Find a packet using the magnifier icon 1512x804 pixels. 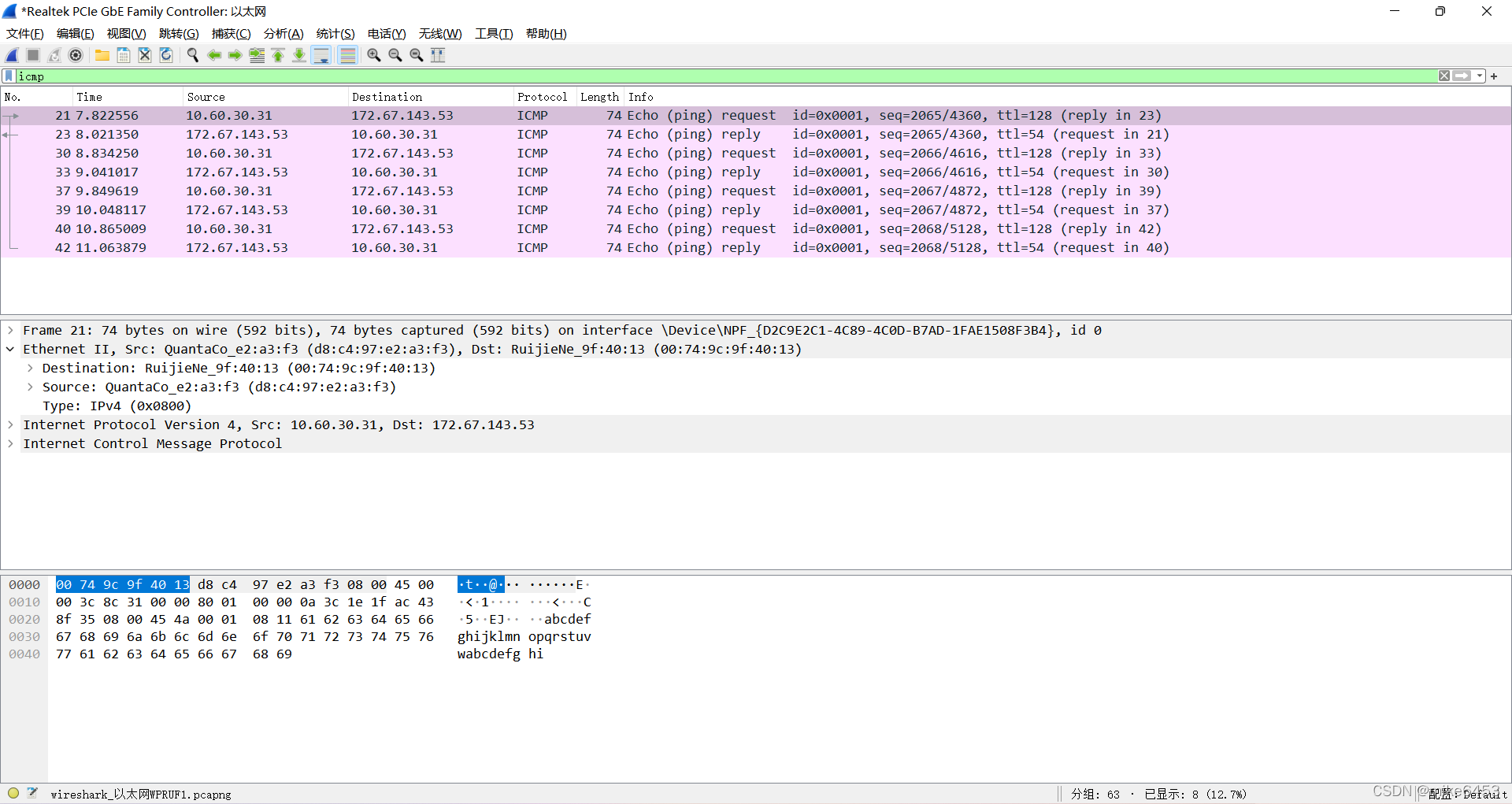(x=193, y=55)
